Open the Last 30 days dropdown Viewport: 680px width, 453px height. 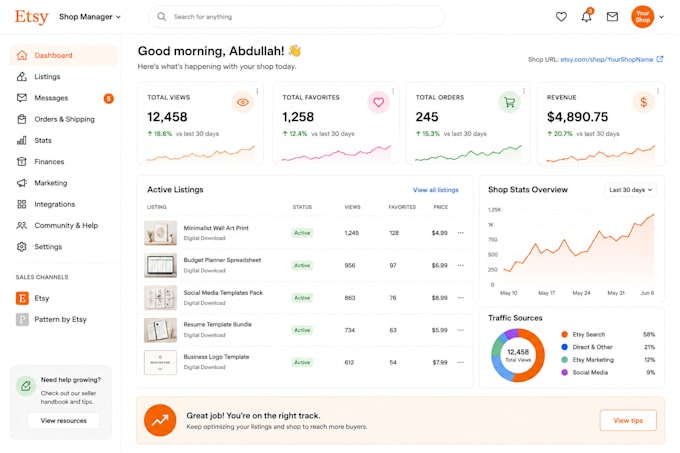[630, 190]
